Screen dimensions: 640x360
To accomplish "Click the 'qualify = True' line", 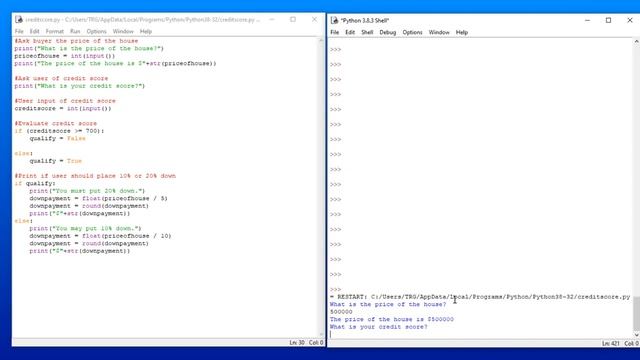I will [56, 161].
